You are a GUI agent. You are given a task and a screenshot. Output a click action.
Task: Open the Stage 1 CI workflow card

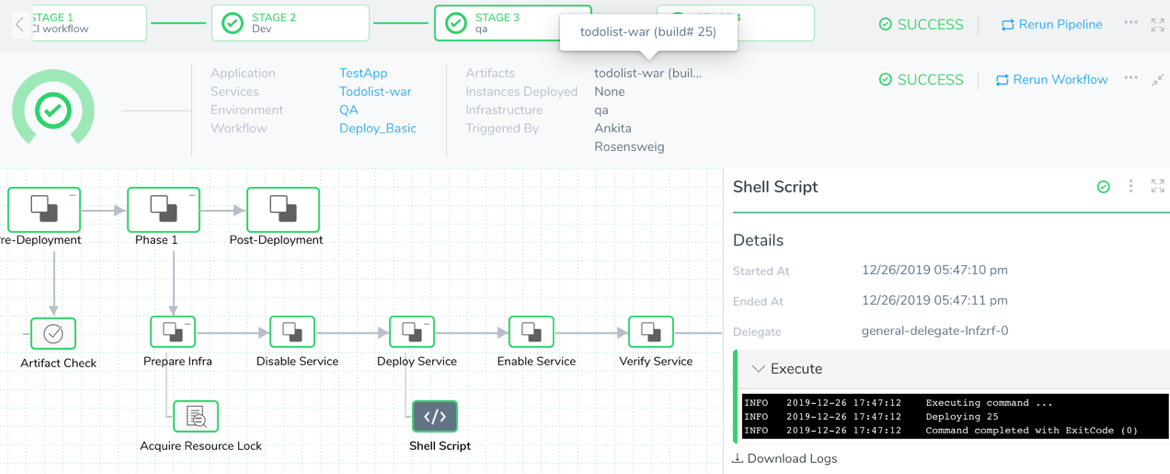88,23
